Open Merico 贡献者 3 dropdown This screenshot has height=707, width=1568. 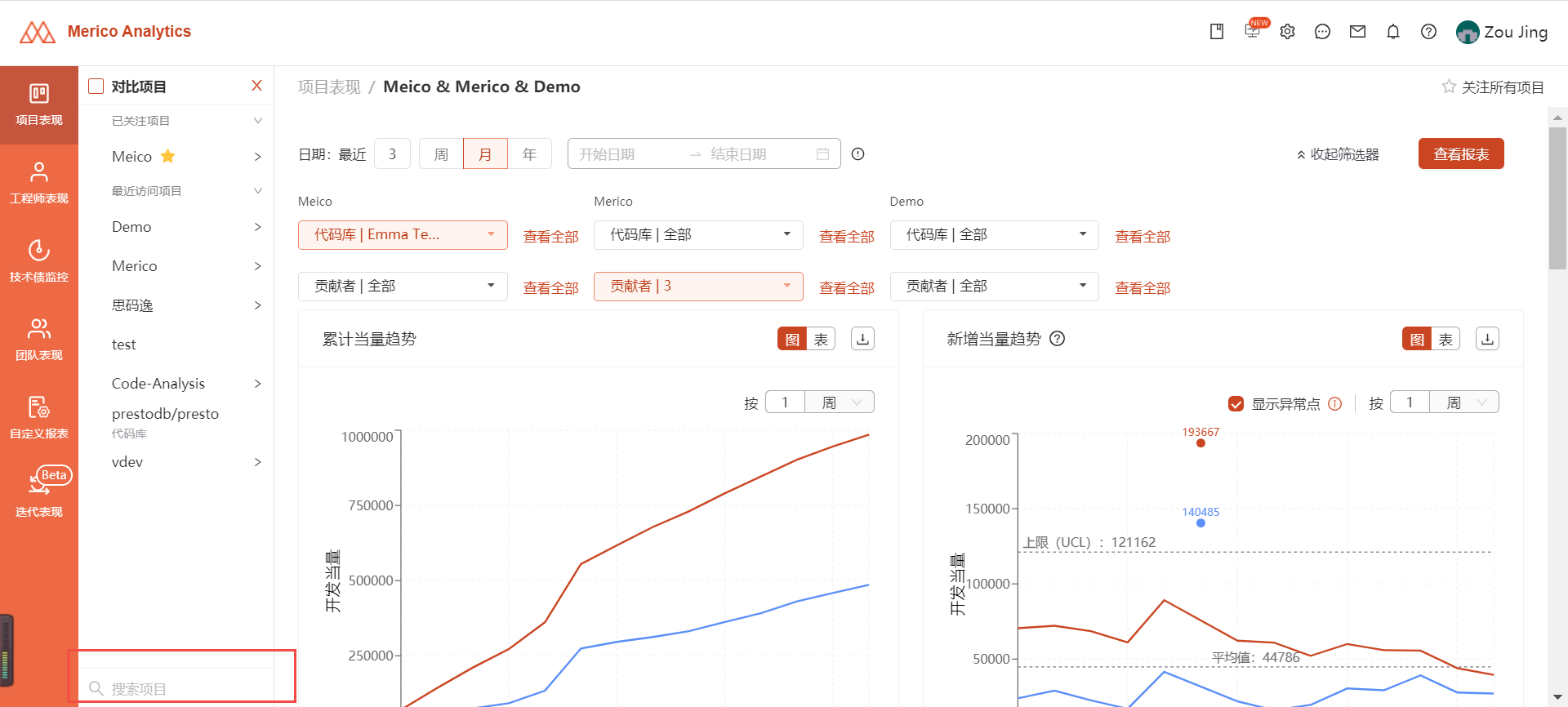698,287
